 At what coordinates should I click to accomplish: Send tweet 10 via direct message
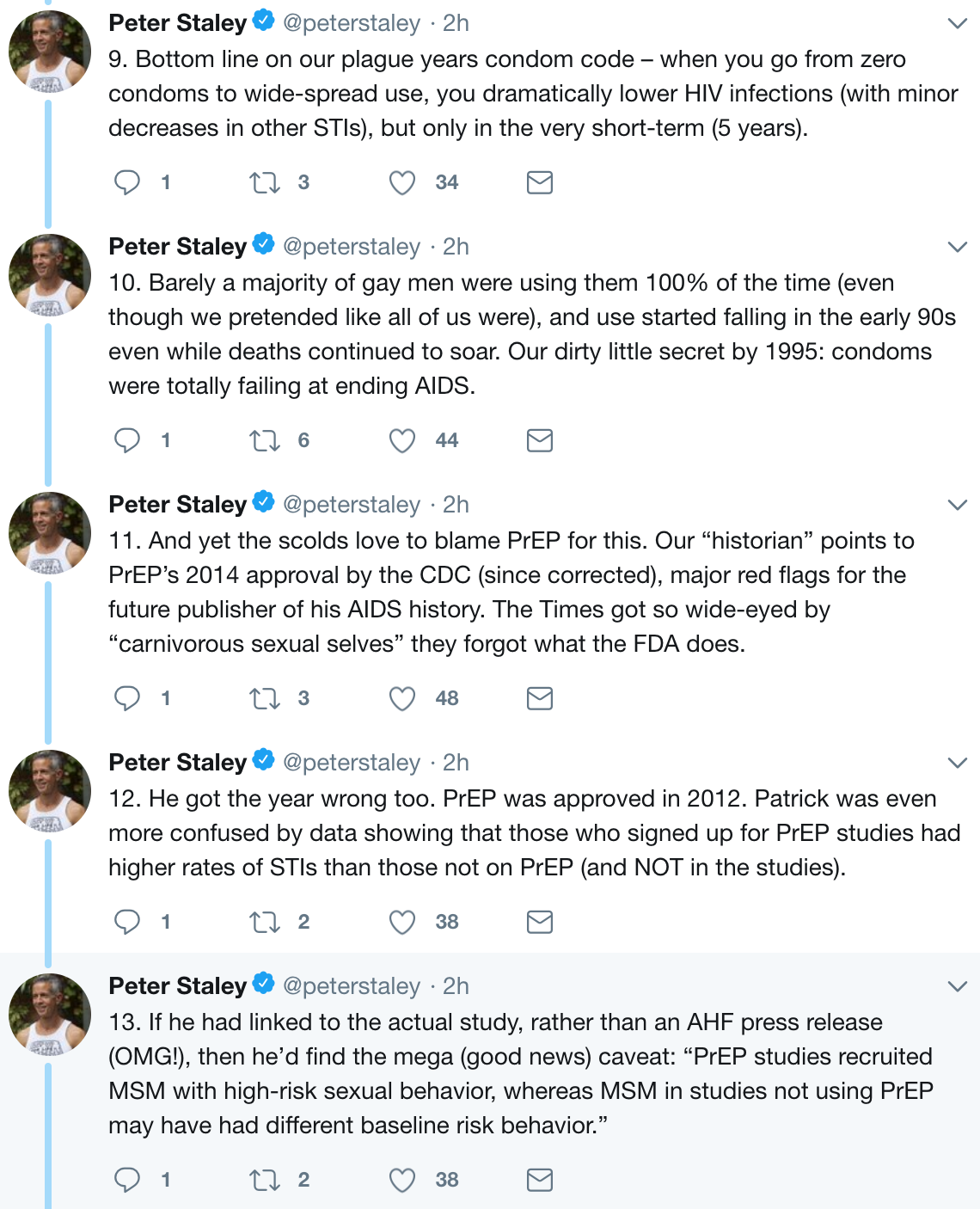point(539,440)
